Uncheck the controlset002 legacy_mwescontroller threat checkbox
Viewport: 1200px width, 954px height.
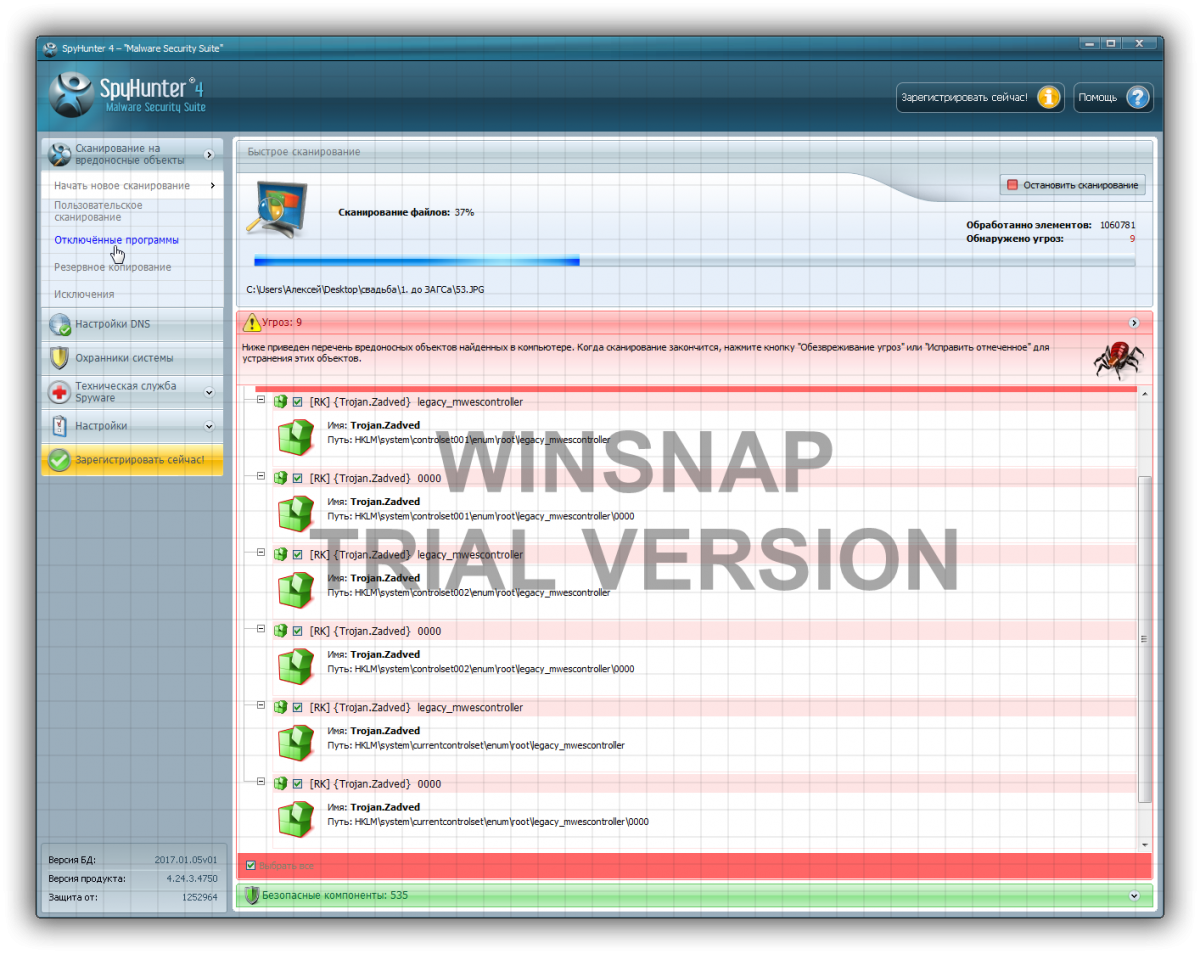(x=298, y=555)
